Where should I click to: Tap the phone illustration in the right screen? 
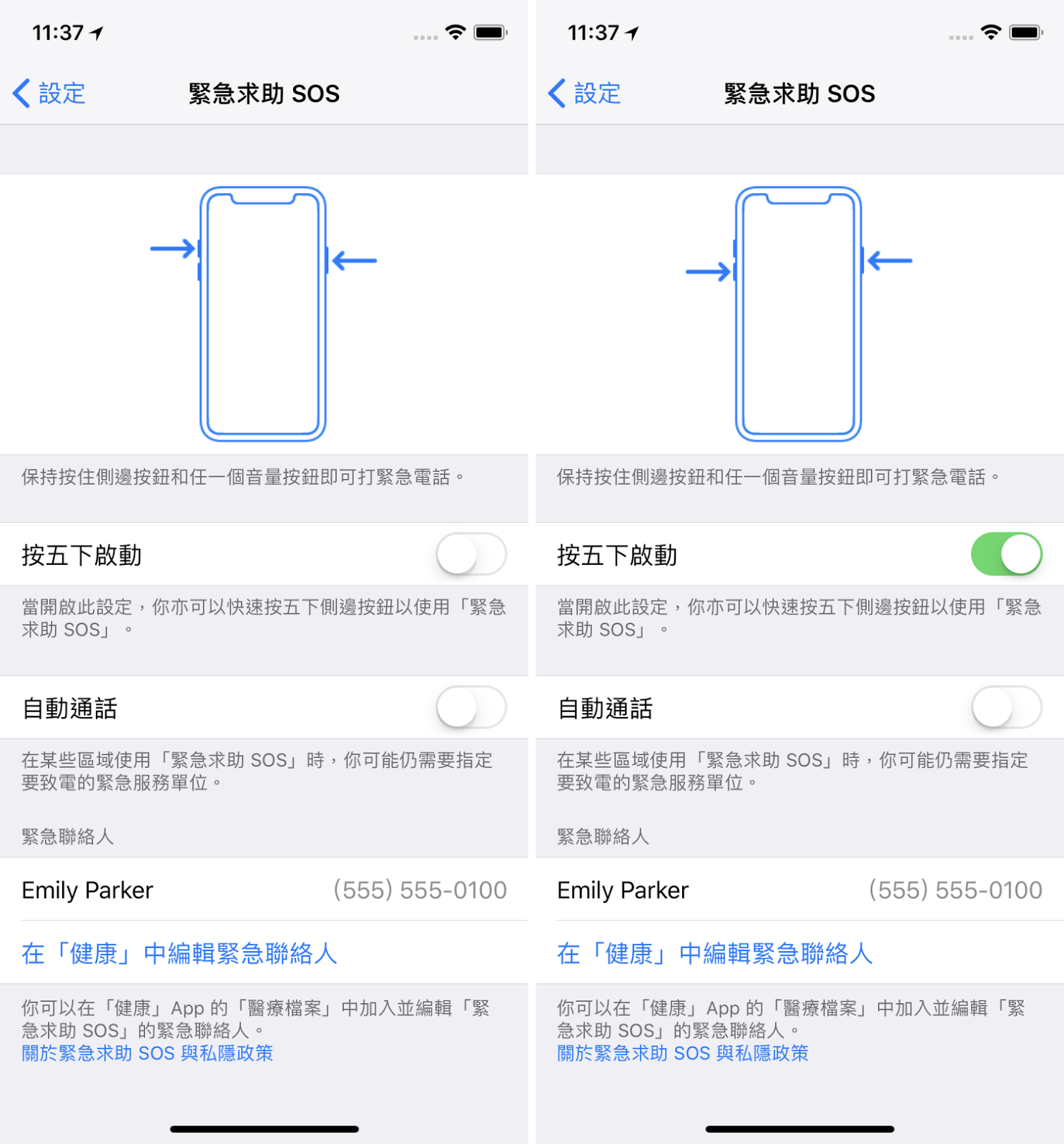(799, 314)
